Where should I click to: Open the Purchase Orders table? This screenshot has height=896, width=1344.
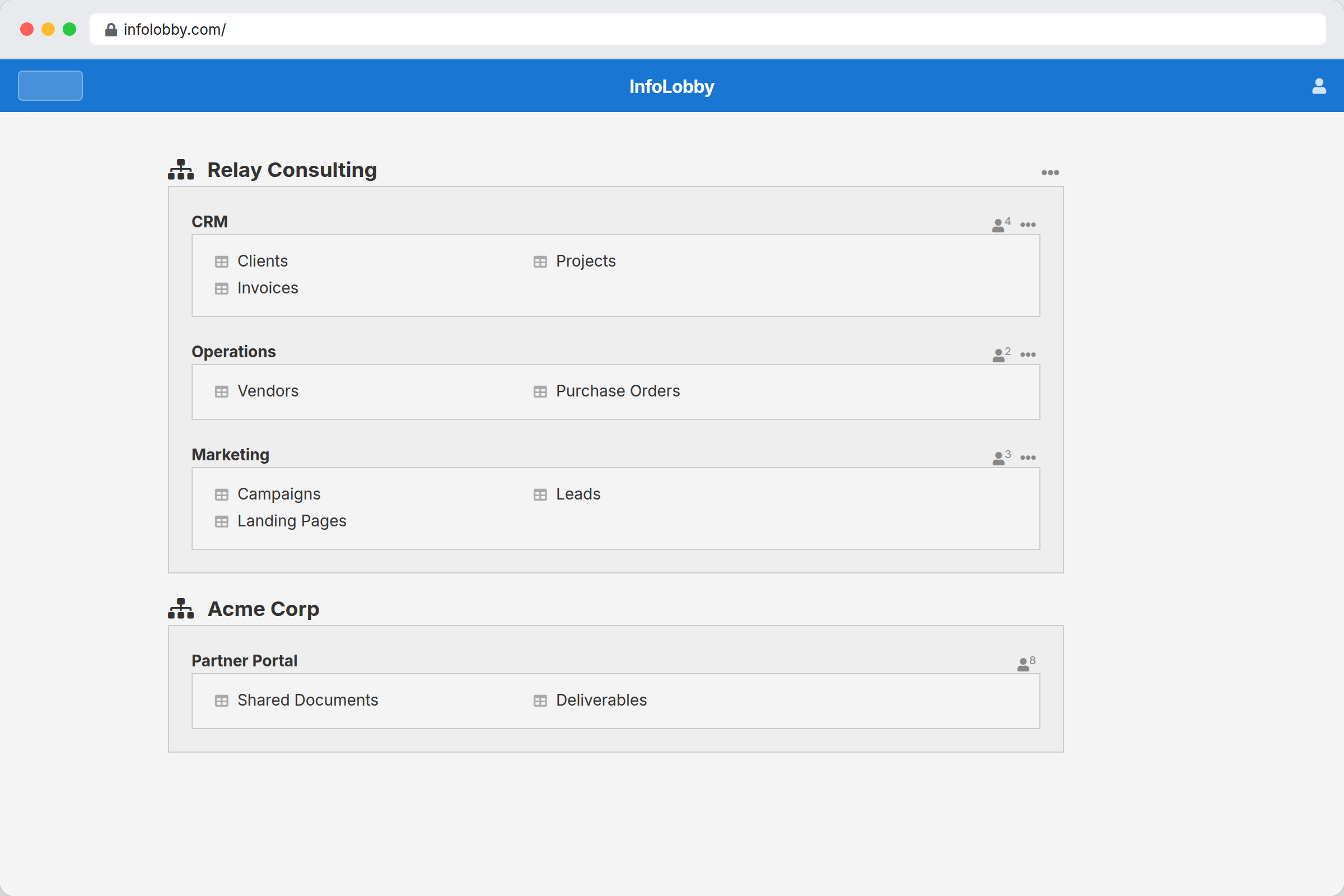click(618, 391)
